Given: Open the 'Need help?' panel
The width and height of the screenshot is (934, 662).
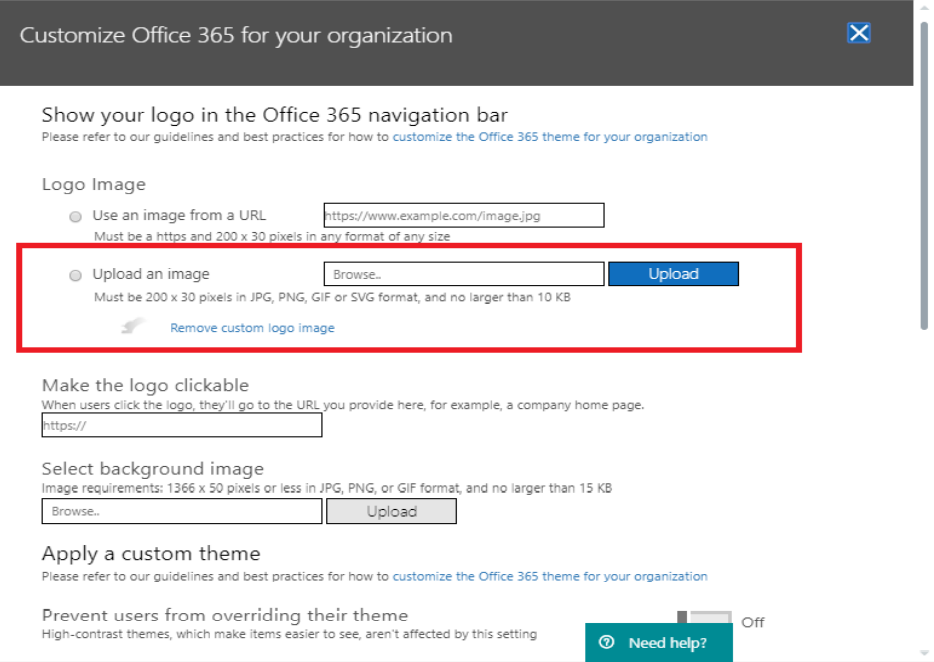Looking at the screenshot, I should tap(659, 642).
